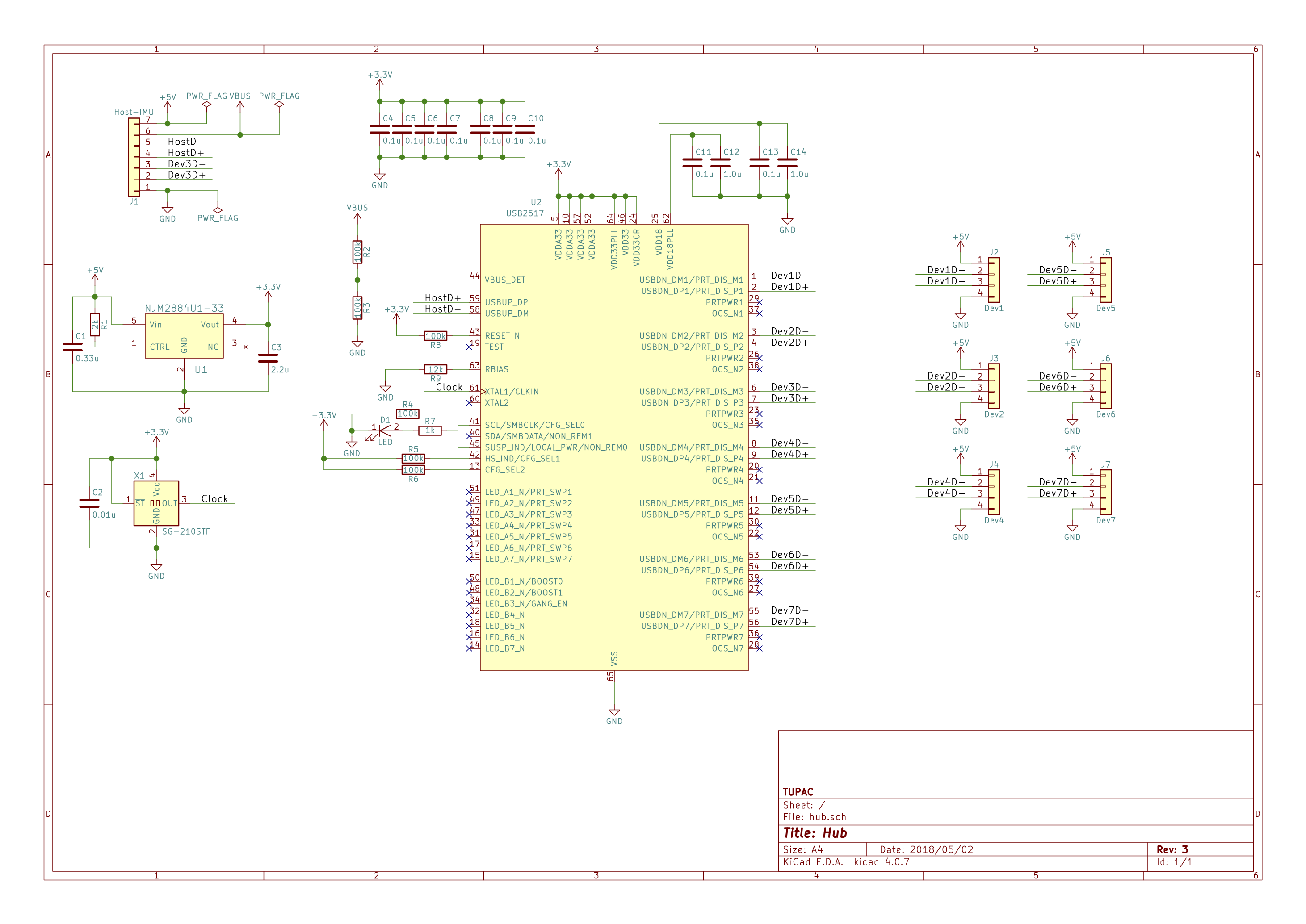Select connector J2 labeled Dev1
This screenshot has width=1306, height=924.
(x=994, y=280)
